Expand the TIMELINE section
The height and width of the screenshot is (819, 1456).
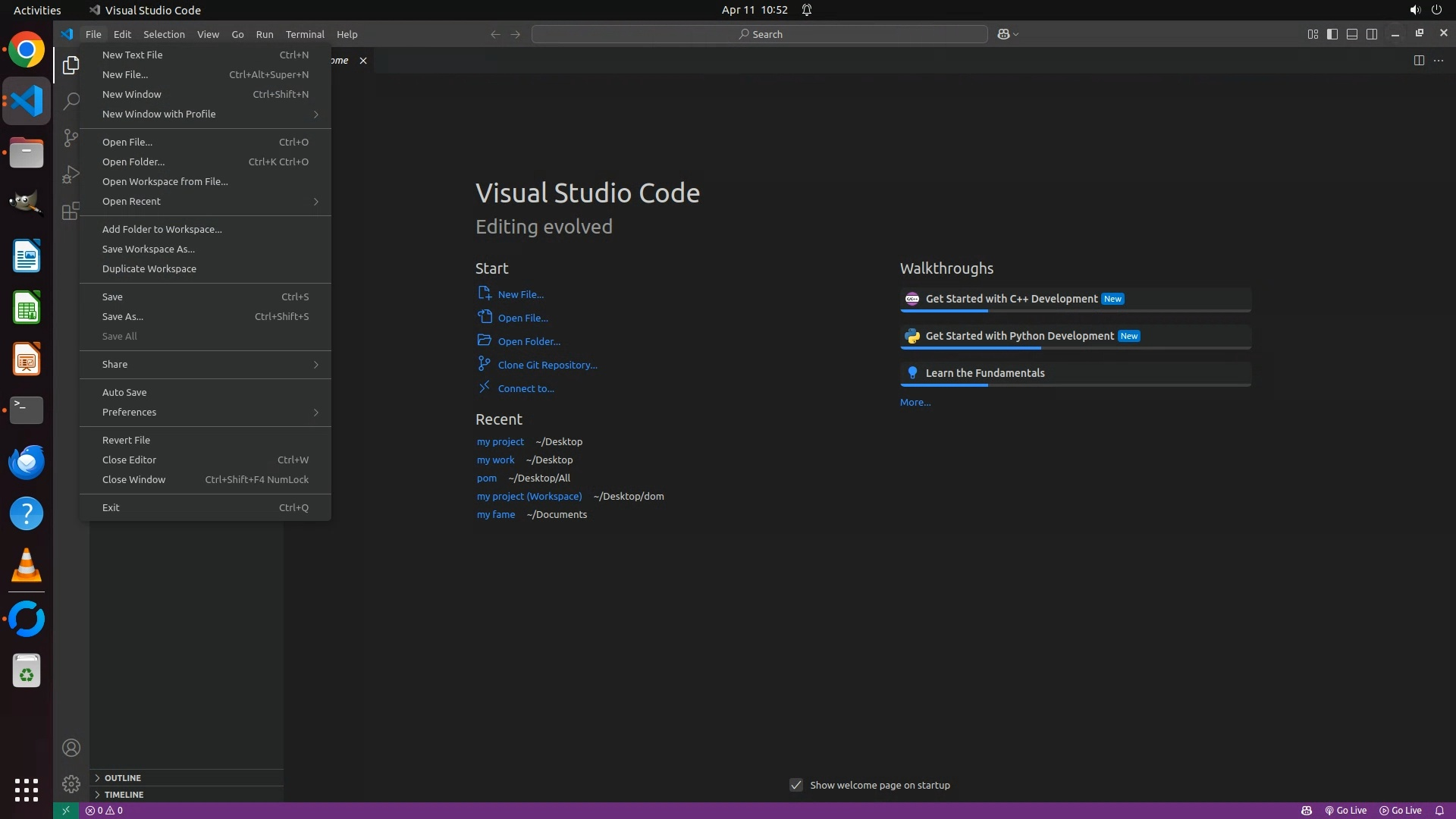[x=124, y=795]
